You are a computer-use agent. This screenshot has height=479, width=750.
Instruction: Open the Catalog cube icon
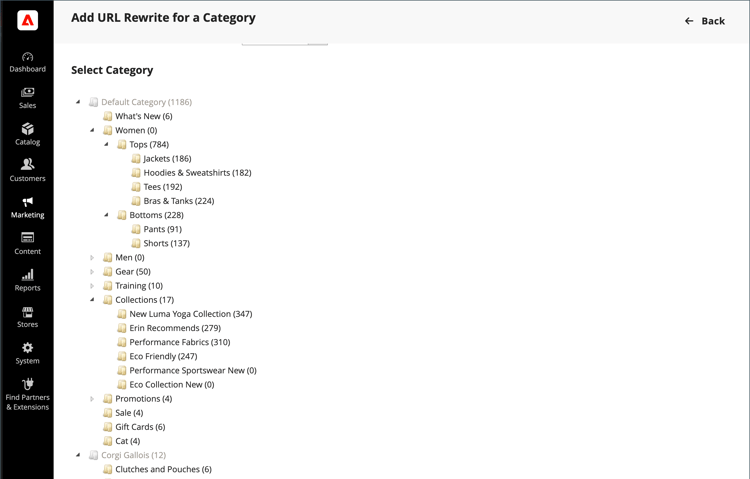coord(27,129)
